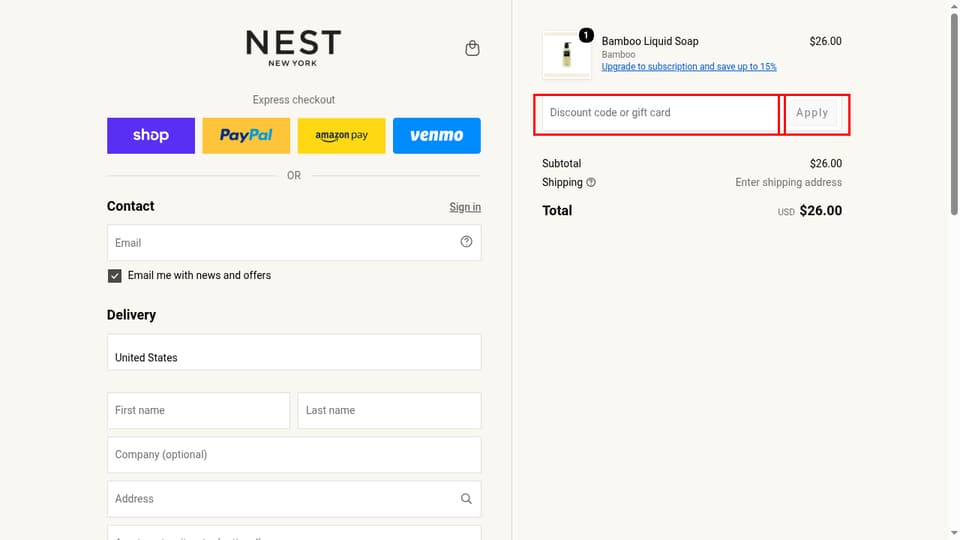Pay with Shop Pay express button
This screenshot has width=960, height=540.
pyautogui.click(x=151, y=135)
